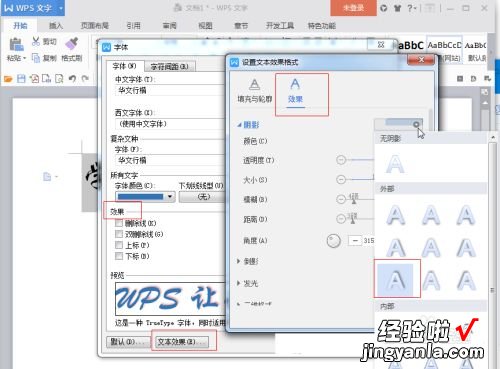Click the 西文字体 font combo box

point(171,124)
